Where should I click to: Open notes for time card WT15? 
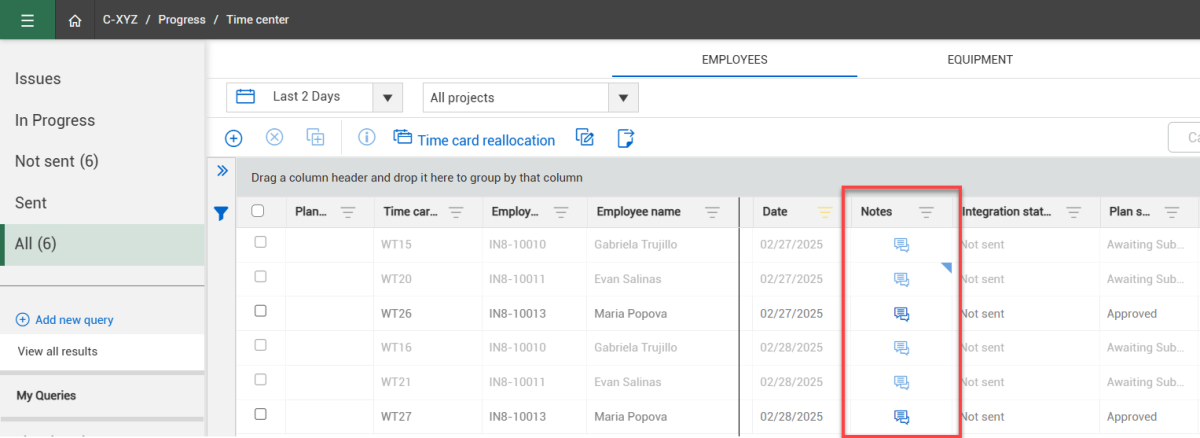pos(901,244)
